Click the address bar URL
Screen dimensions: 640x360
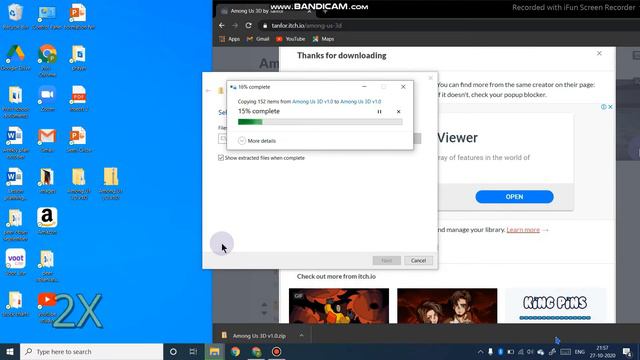[x=307, y=26]
